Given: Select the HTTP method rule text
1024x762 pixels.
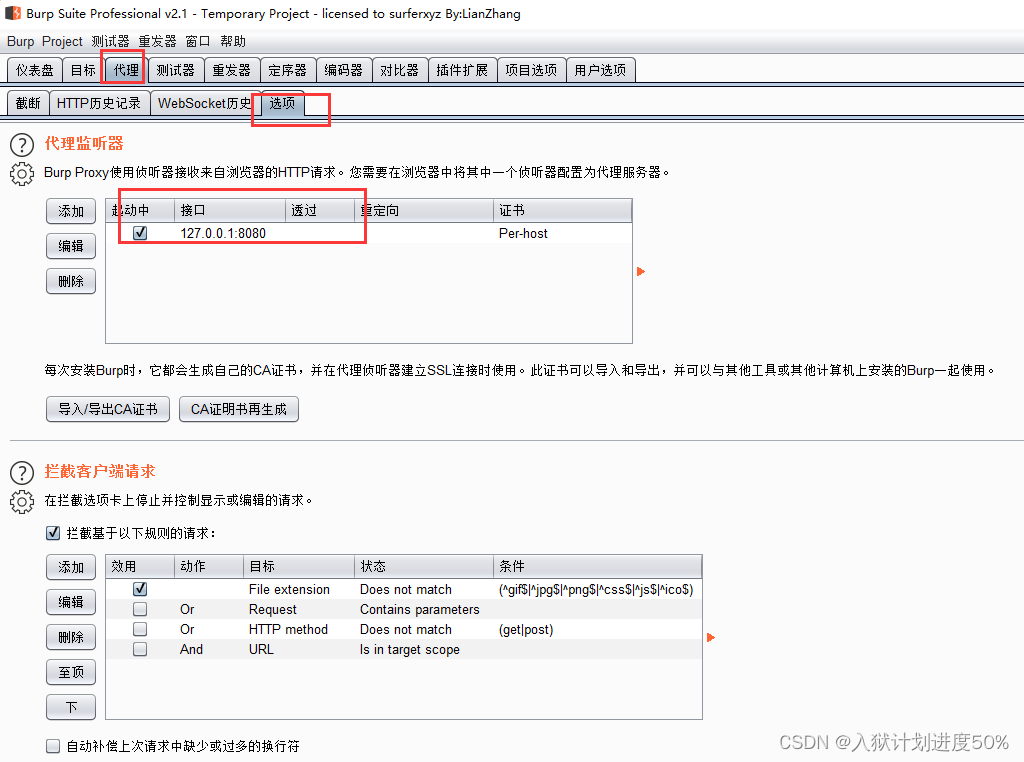Looking at the screenshot, I should tap(288, 629).
